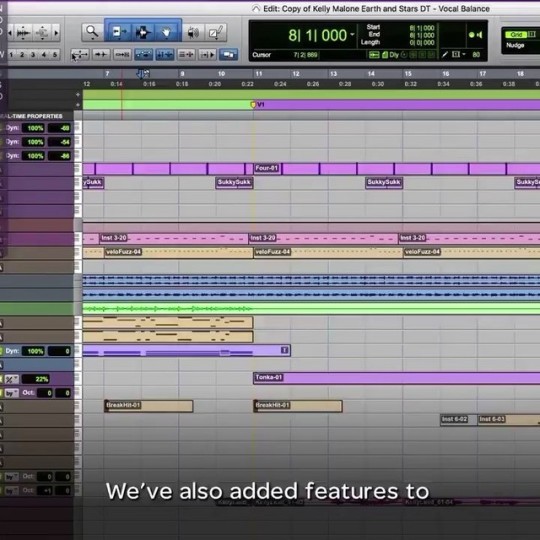Enable Grid edit mode button
Viewport: 540px width, 540px height.
tap(516, 34)
